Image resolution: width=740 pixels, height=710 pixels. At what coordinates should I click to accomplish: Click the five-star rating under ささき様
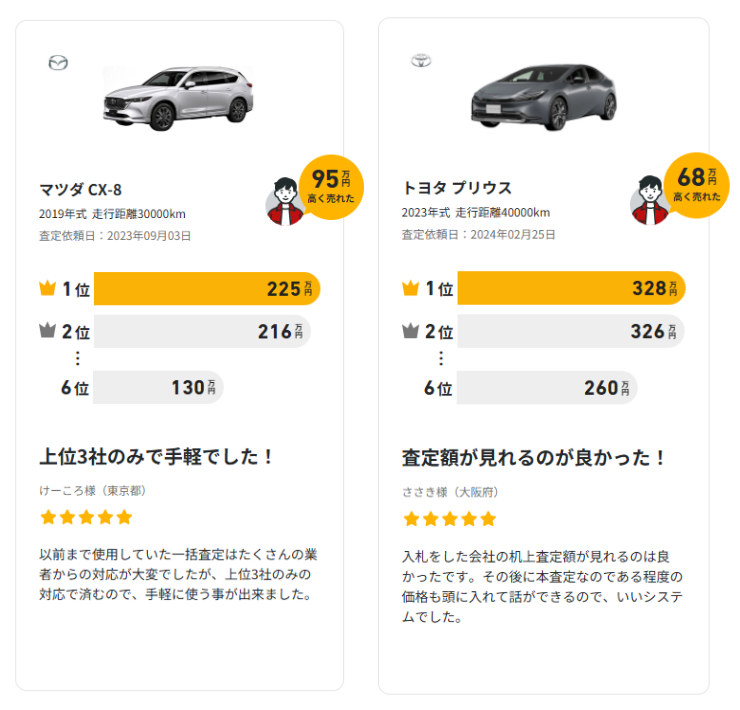449,519
